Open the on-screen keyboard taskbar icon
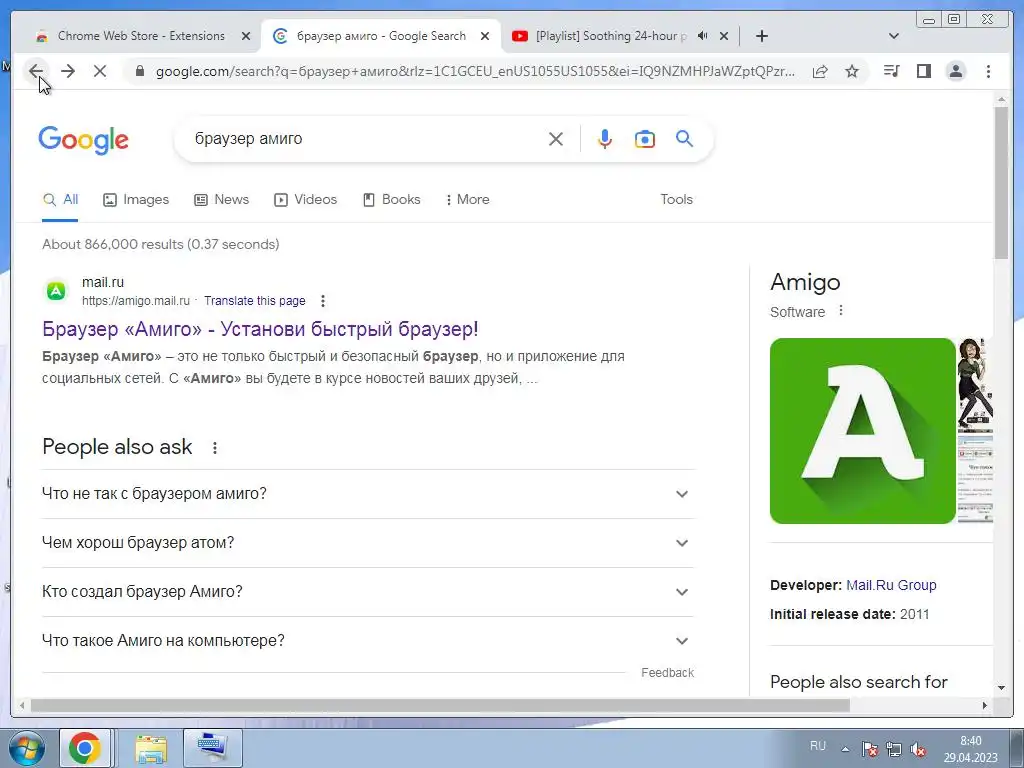This screenshot has width=1024, height=768. click(x=213, y=748)
